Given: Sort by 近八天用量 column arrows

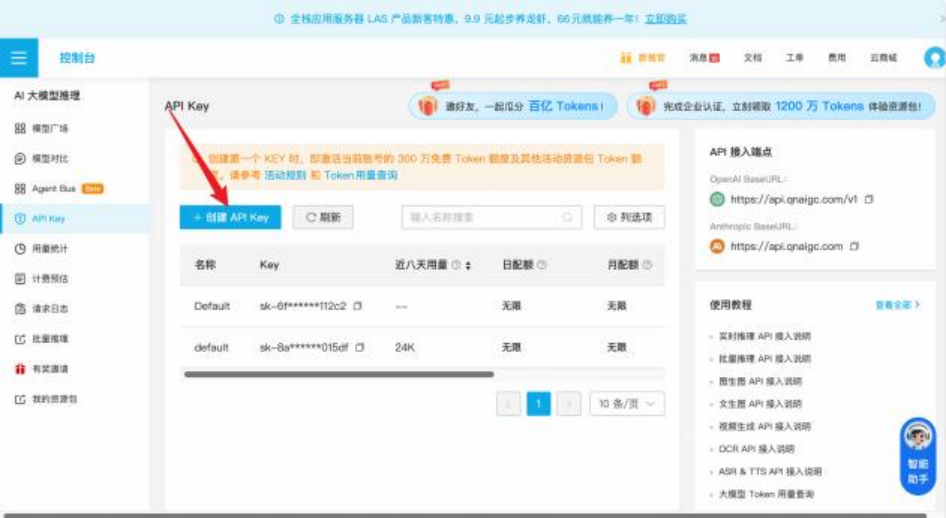Looking at the screenshot, I should [468, 265].
